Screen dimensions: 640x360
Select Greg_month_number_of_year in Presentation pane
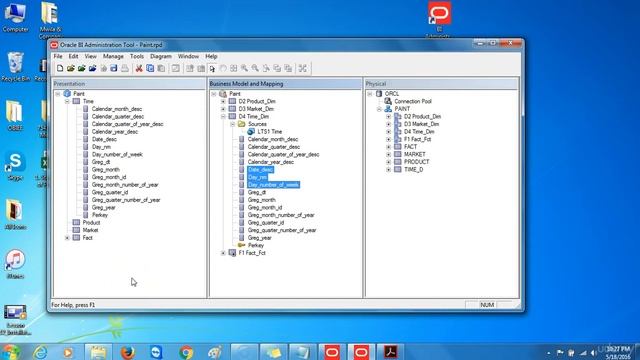(125, 185)
